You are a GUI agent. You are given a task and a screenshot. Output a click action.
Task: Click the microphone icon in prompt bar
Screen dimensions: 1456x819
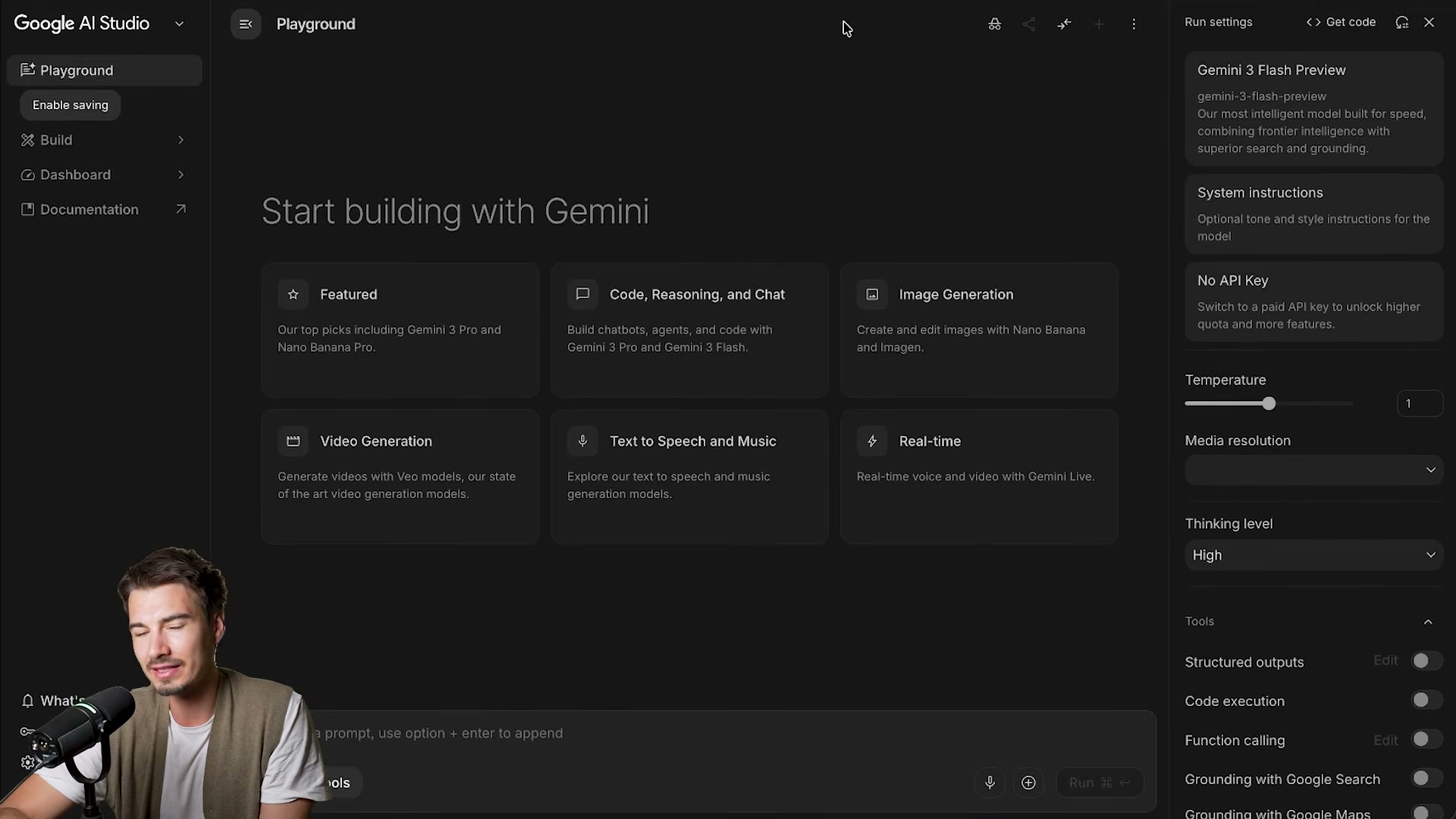[990, 783]
